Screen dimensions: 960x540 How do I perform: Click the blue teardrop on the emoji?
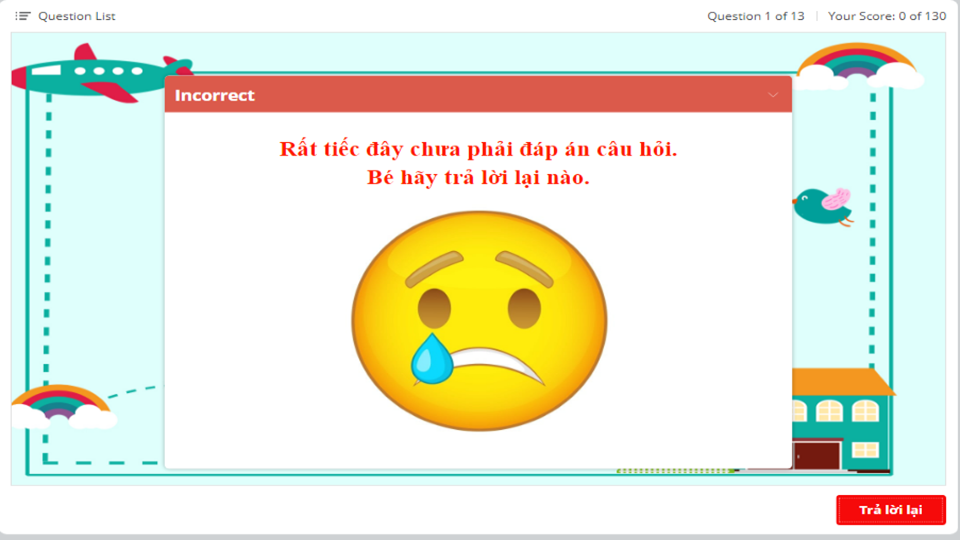[x=431, y=360]
